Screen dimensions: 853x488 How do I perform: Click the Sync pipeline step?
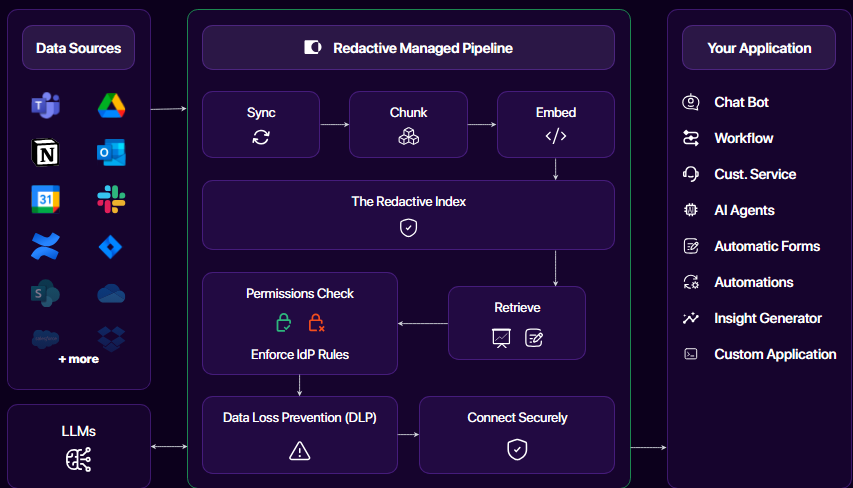[261, 124]
